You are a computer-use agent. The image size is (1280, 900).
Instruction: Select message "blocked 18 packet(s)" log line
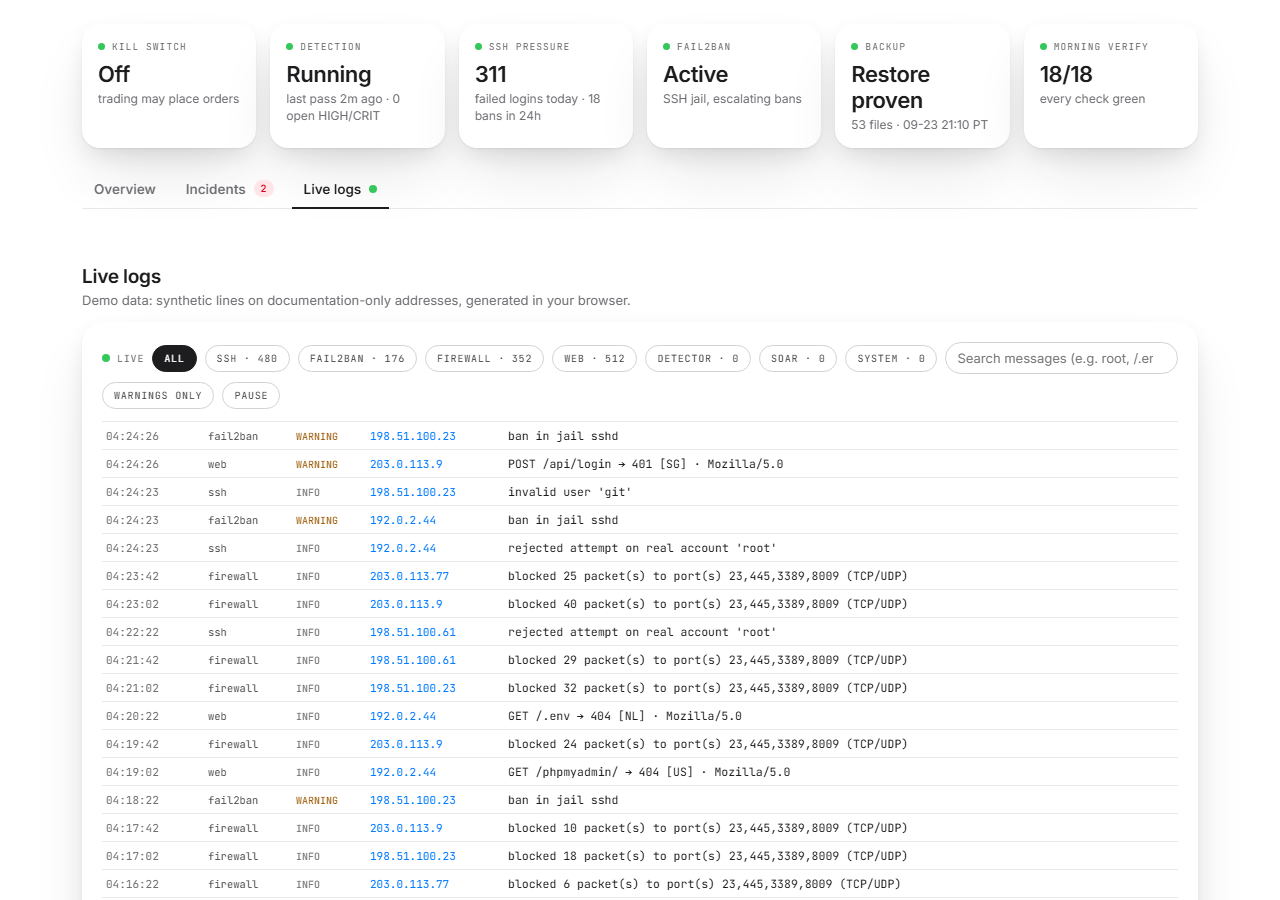tap(708, 856)
